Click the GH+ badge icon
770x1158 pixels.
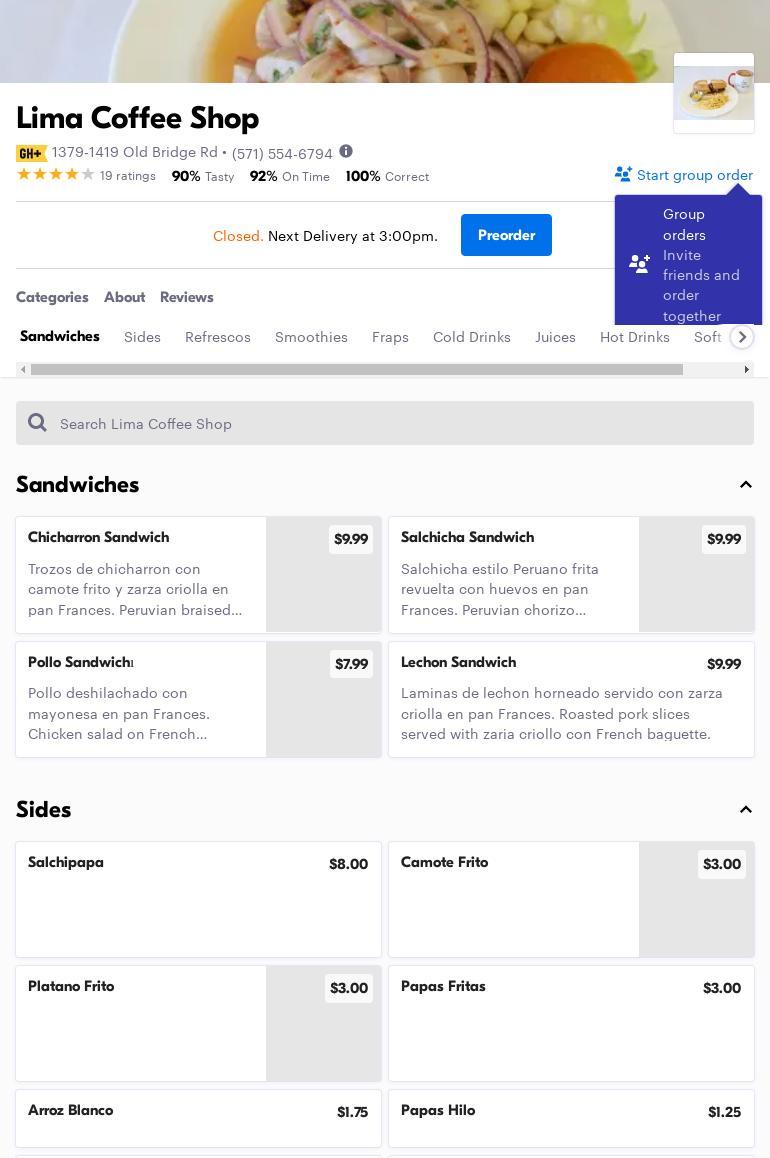(31, 154)
